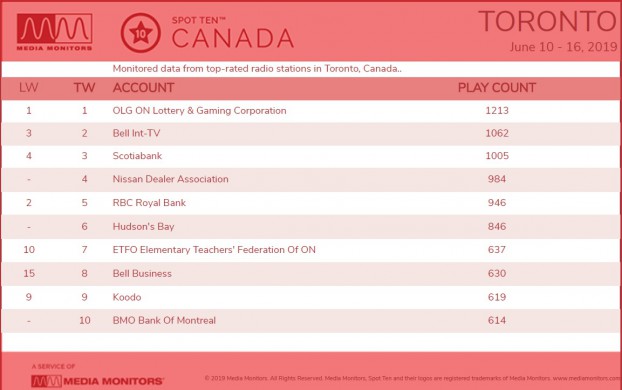Click the ACCOUNT column header
The height and width of the screenshot is (390, 622).
[143, 88]
